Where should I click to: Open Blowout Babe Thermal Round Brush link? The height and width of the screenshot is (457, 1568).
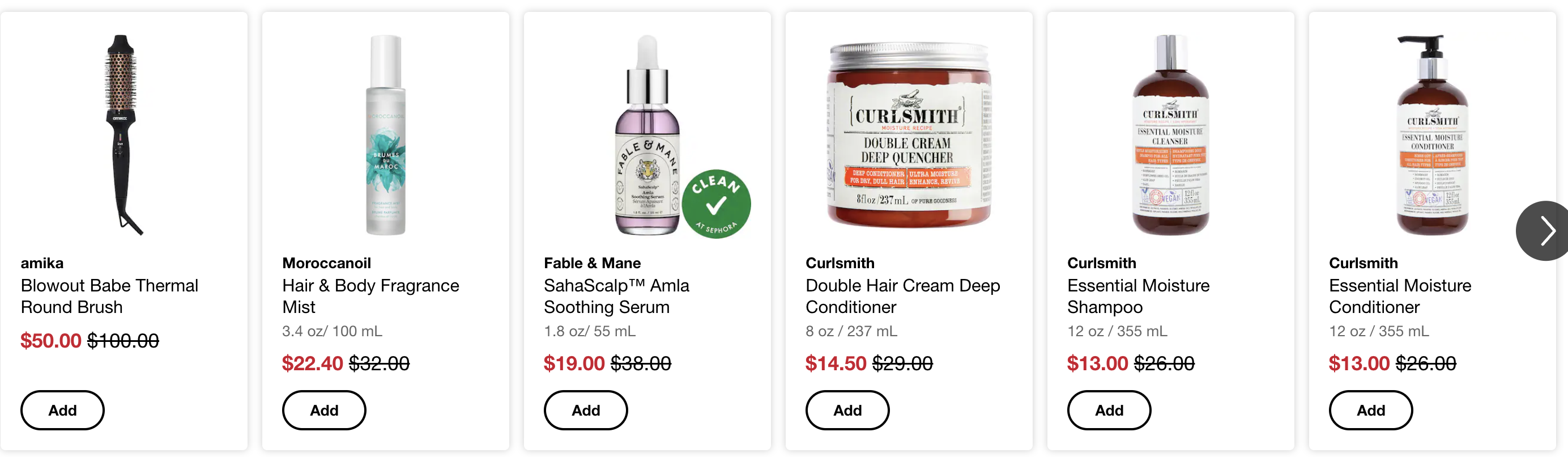pos(109,296)
